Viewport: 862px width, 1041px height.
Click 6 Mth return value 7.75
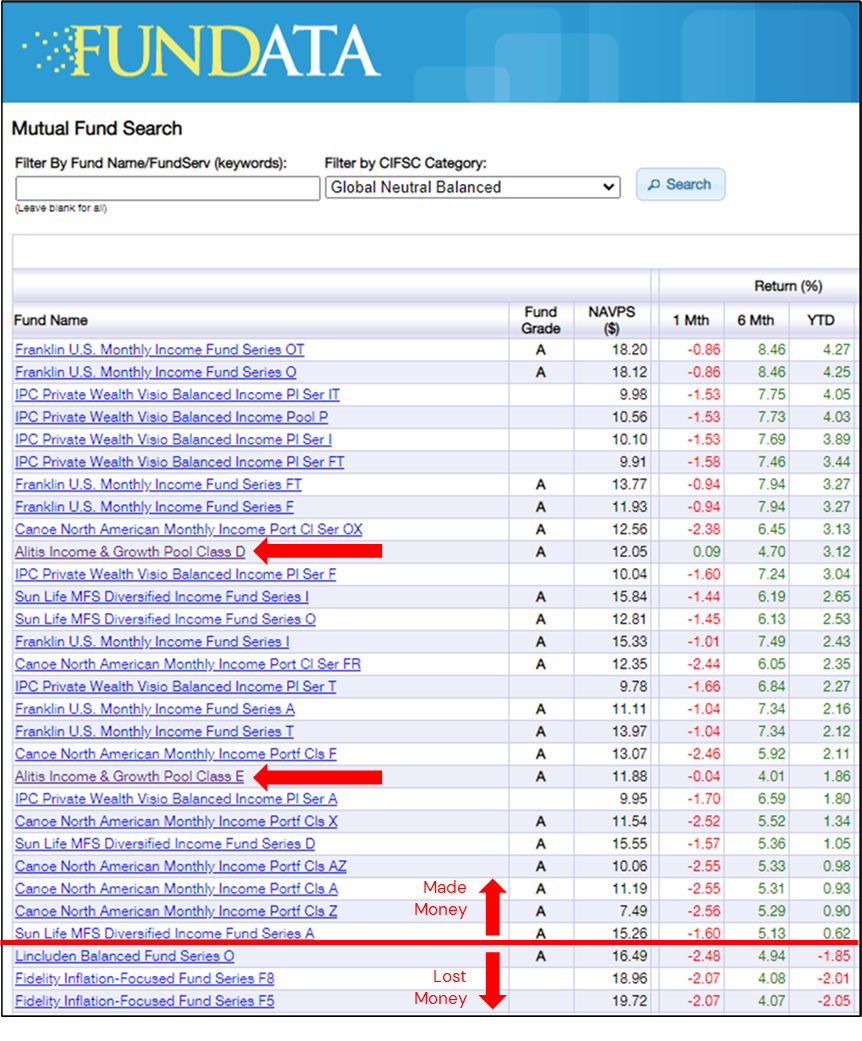tap(772, 395)
